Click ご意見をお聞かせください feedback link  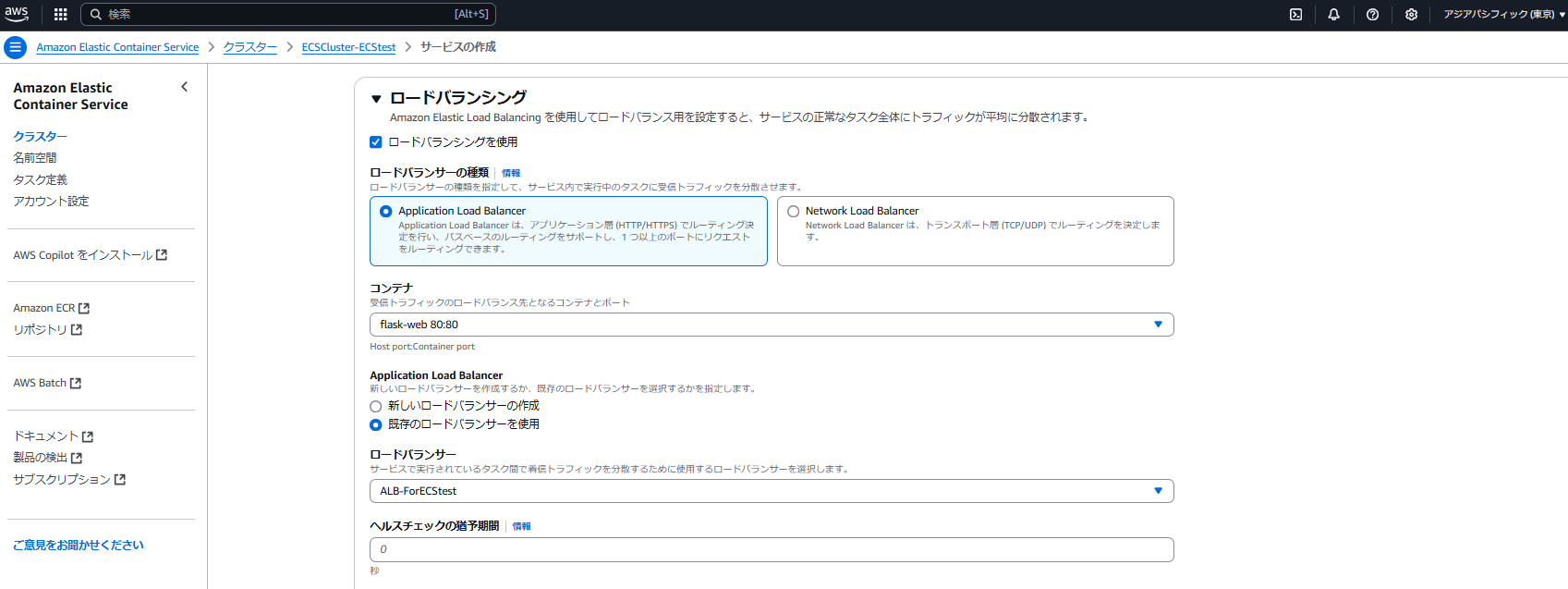pos(79,546)
